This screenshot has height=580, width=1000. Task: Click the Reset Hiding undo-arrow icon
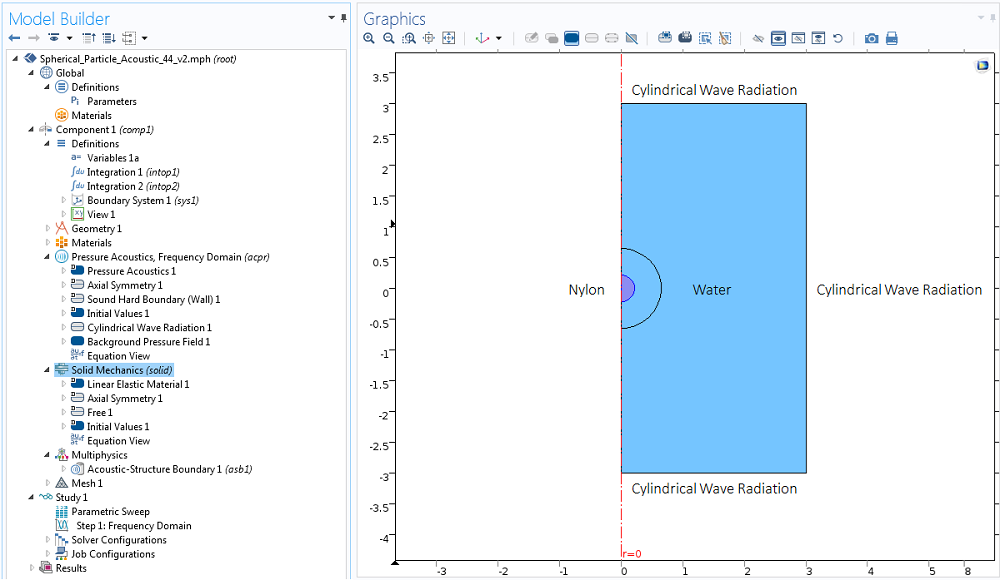click(838, 38)
